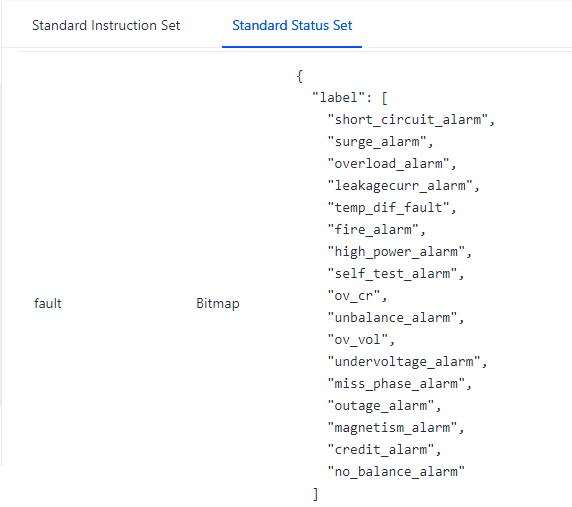Select "undervoltage_alarm" entry
Viewport: 572px width, 507px height.
pos(407,361)
